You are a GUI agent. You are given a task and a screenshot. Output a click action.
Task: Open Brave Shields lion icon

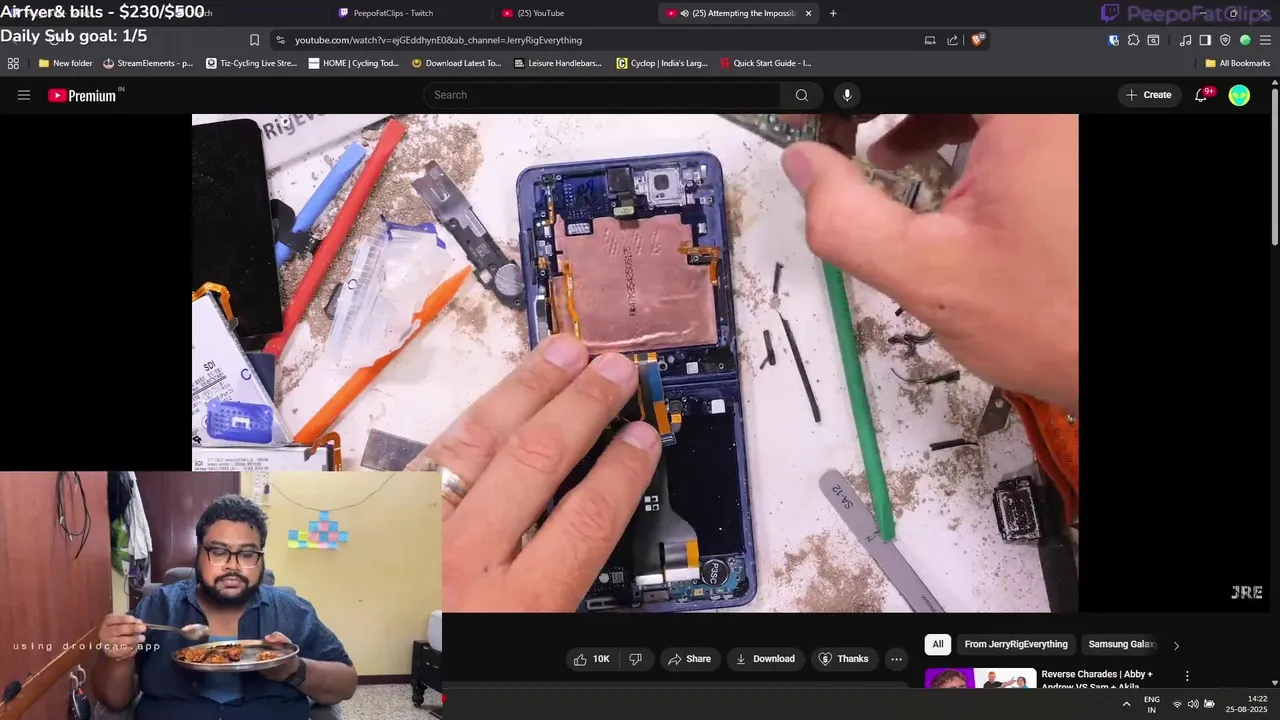coord(977,40)
